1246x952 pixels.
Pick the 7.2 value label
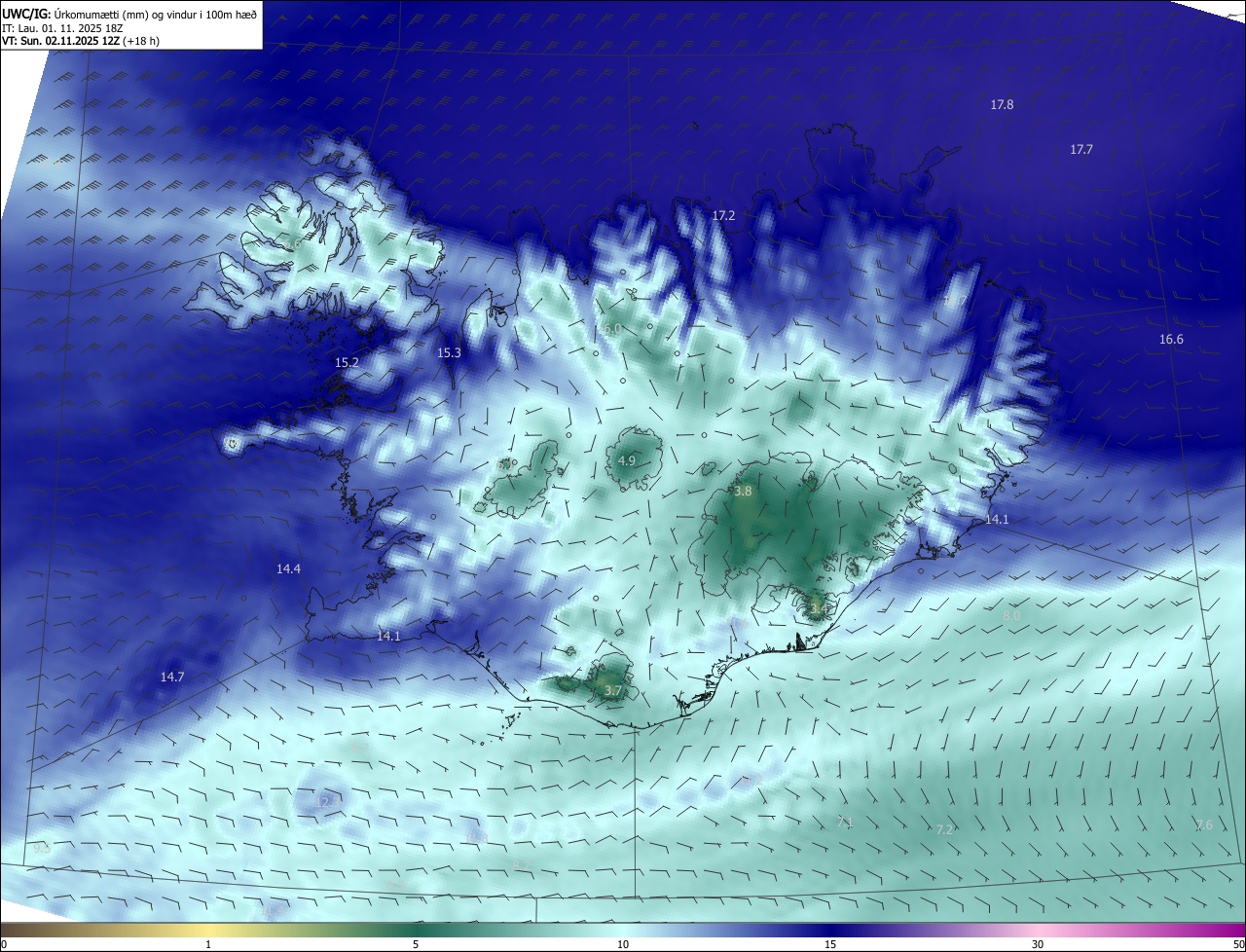[944, 829]
